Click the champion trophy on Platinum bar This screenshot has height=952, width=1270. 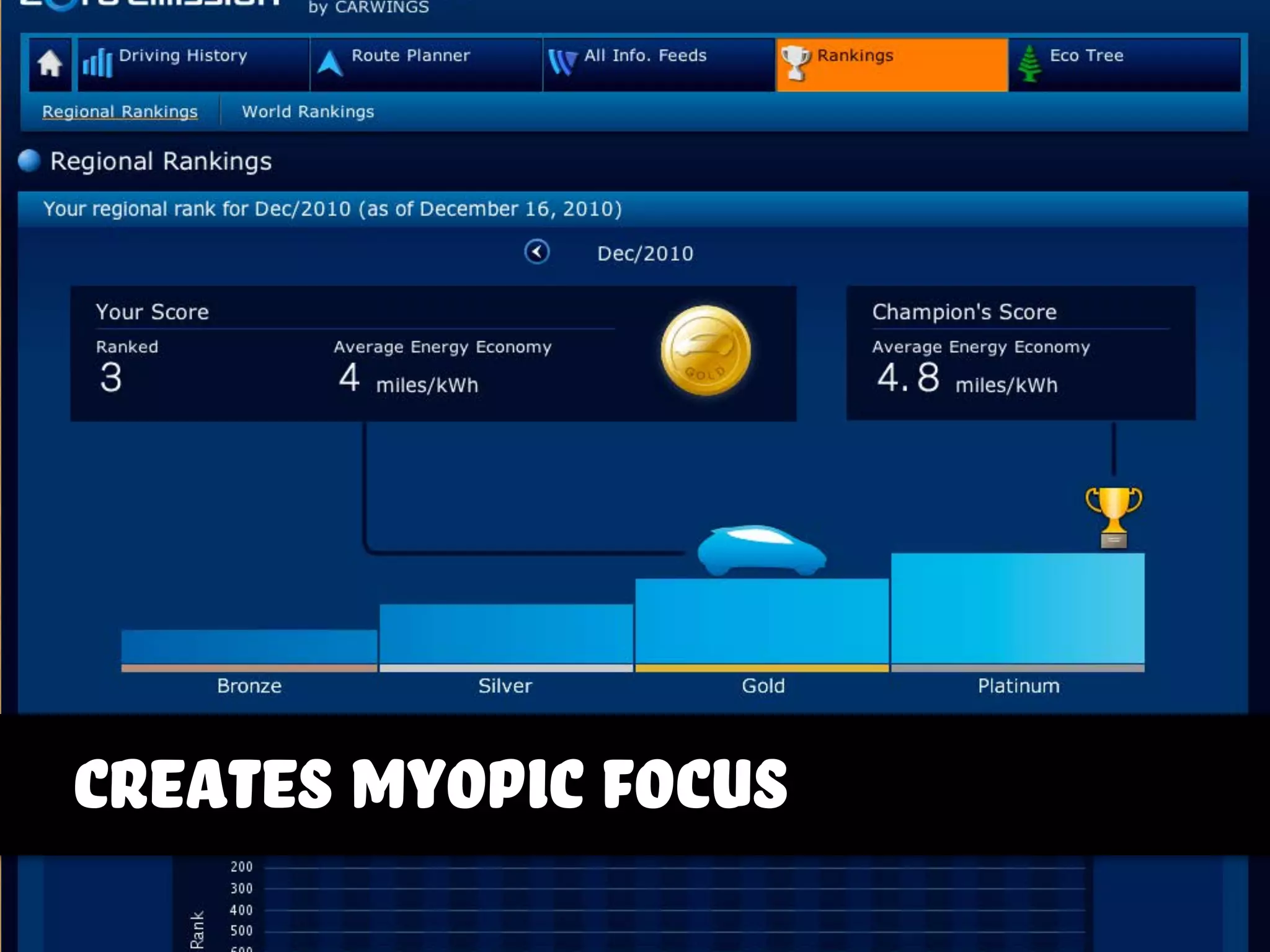1114,518
